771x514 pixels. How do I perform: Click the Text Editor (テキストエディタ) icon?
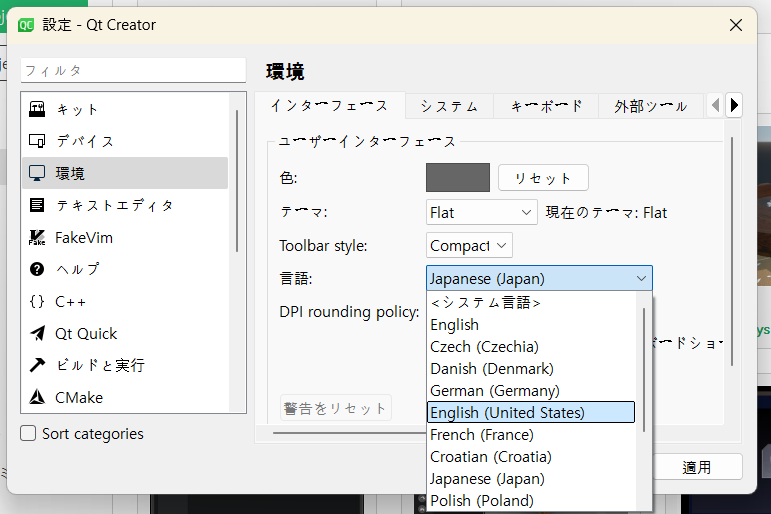[x=37, y=205]
